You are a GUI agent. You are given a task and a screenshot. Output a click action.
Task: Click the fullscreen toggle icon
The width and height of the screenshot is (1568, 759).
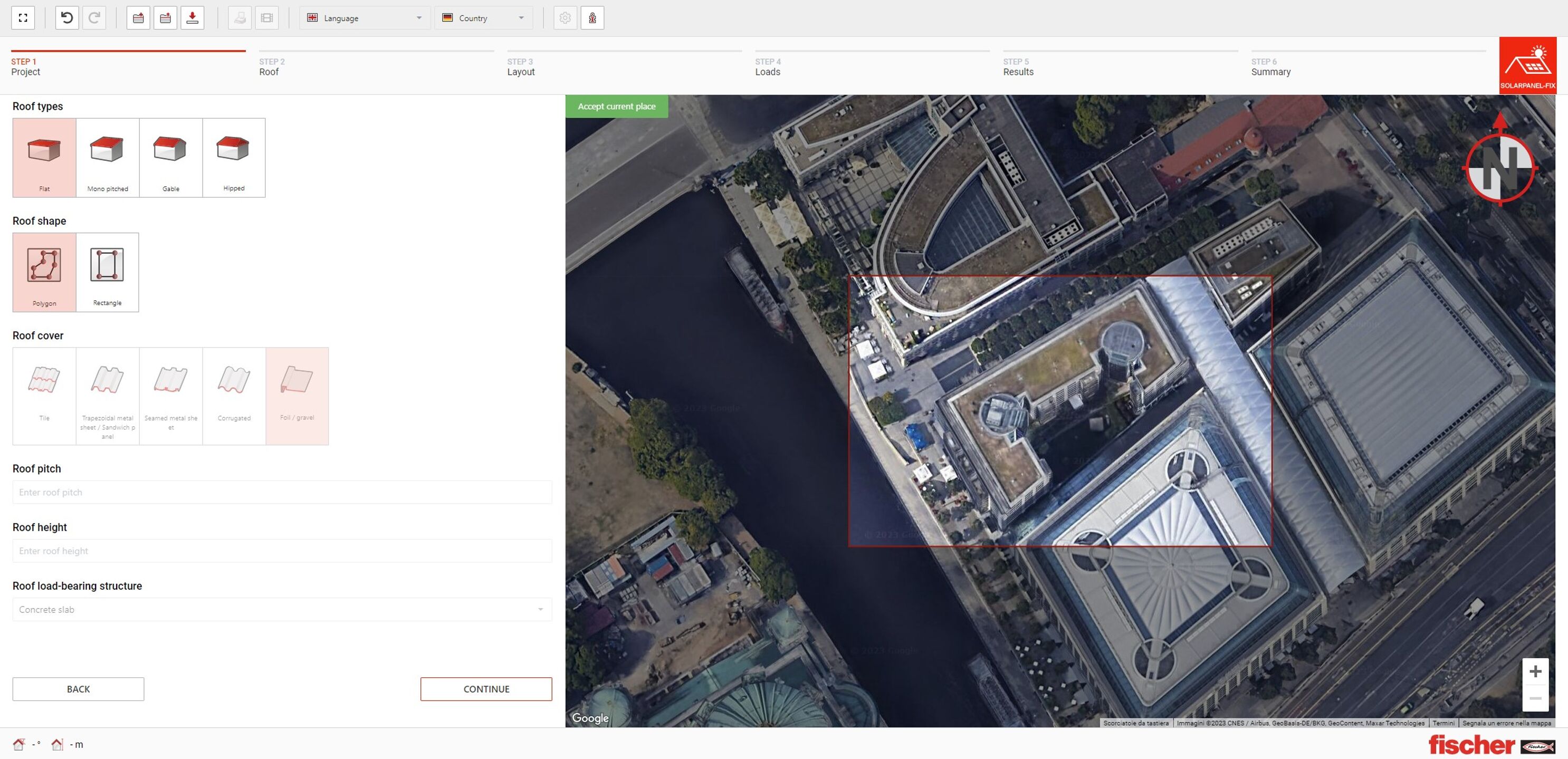[23, 17]
